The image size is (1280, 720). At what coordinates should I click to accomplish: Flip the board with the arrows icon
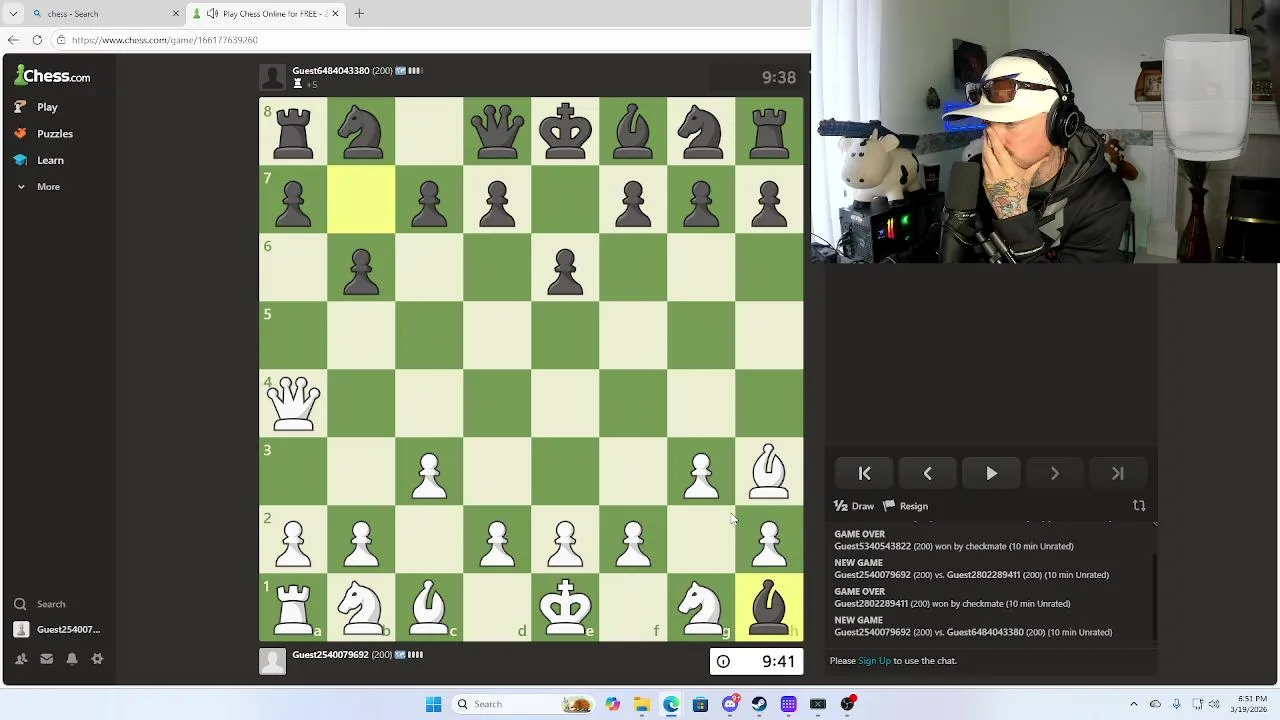(1139, 506)
